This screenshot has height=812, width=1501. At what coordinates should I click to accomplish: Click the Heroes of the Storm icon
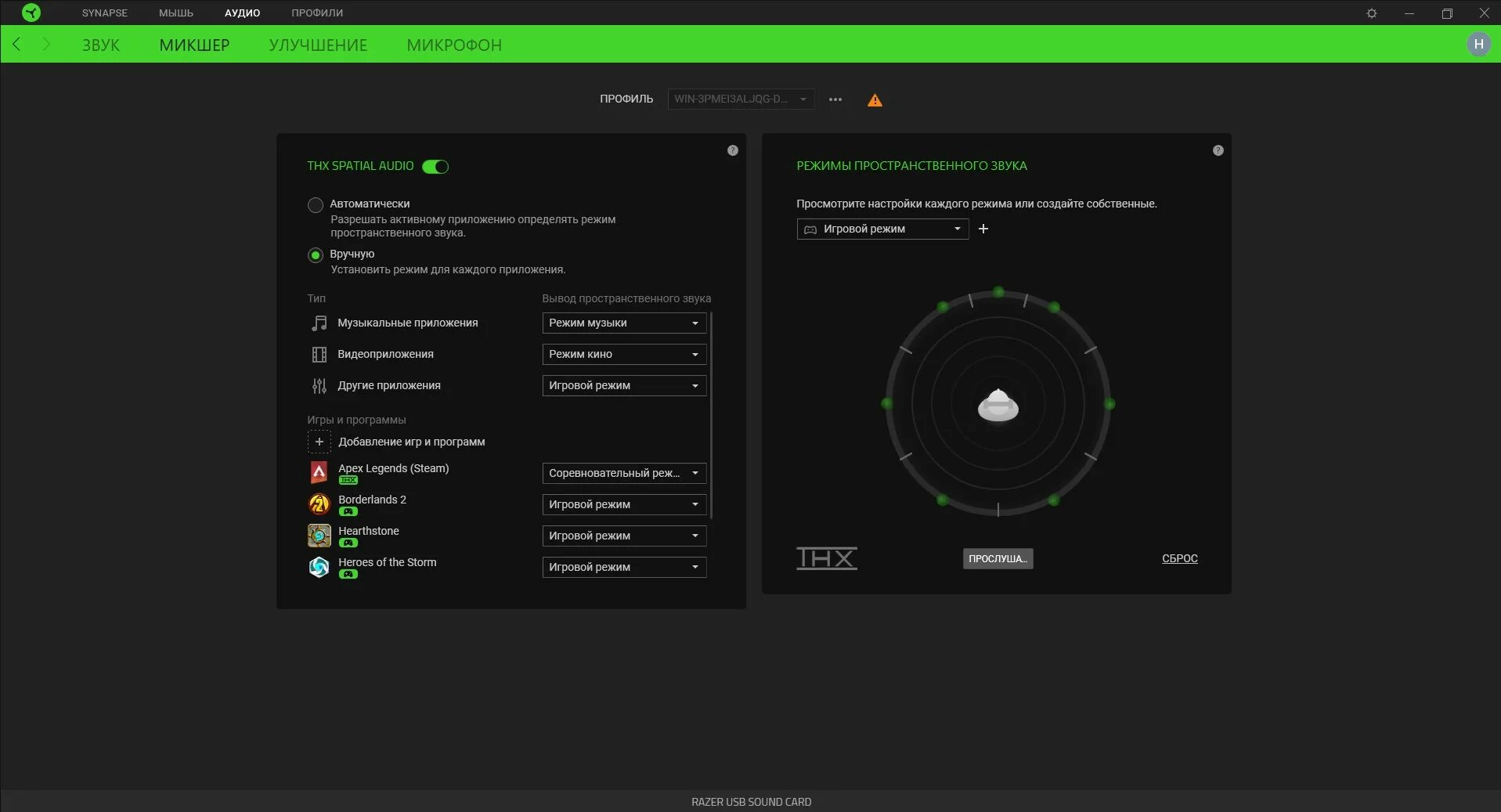pos(319,567)
